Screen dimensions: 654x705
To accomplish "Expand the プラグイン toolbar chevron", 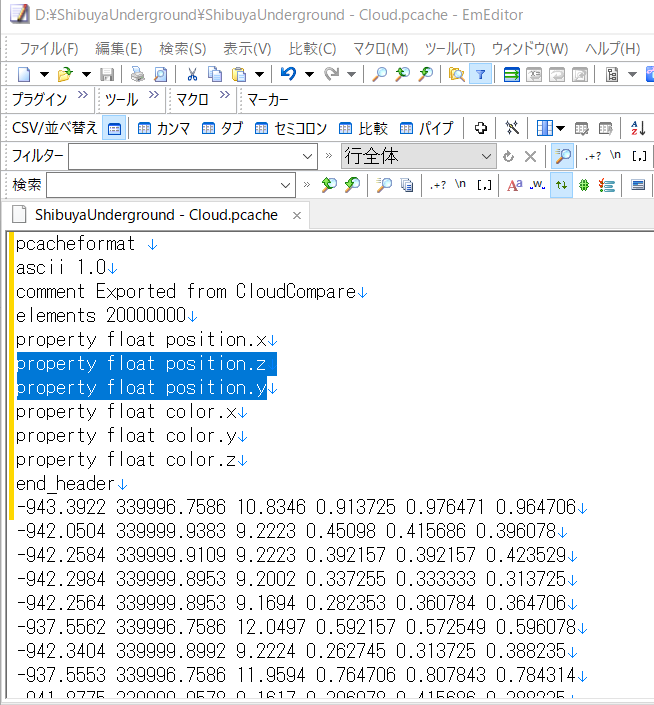I will (x=83, y=95).
